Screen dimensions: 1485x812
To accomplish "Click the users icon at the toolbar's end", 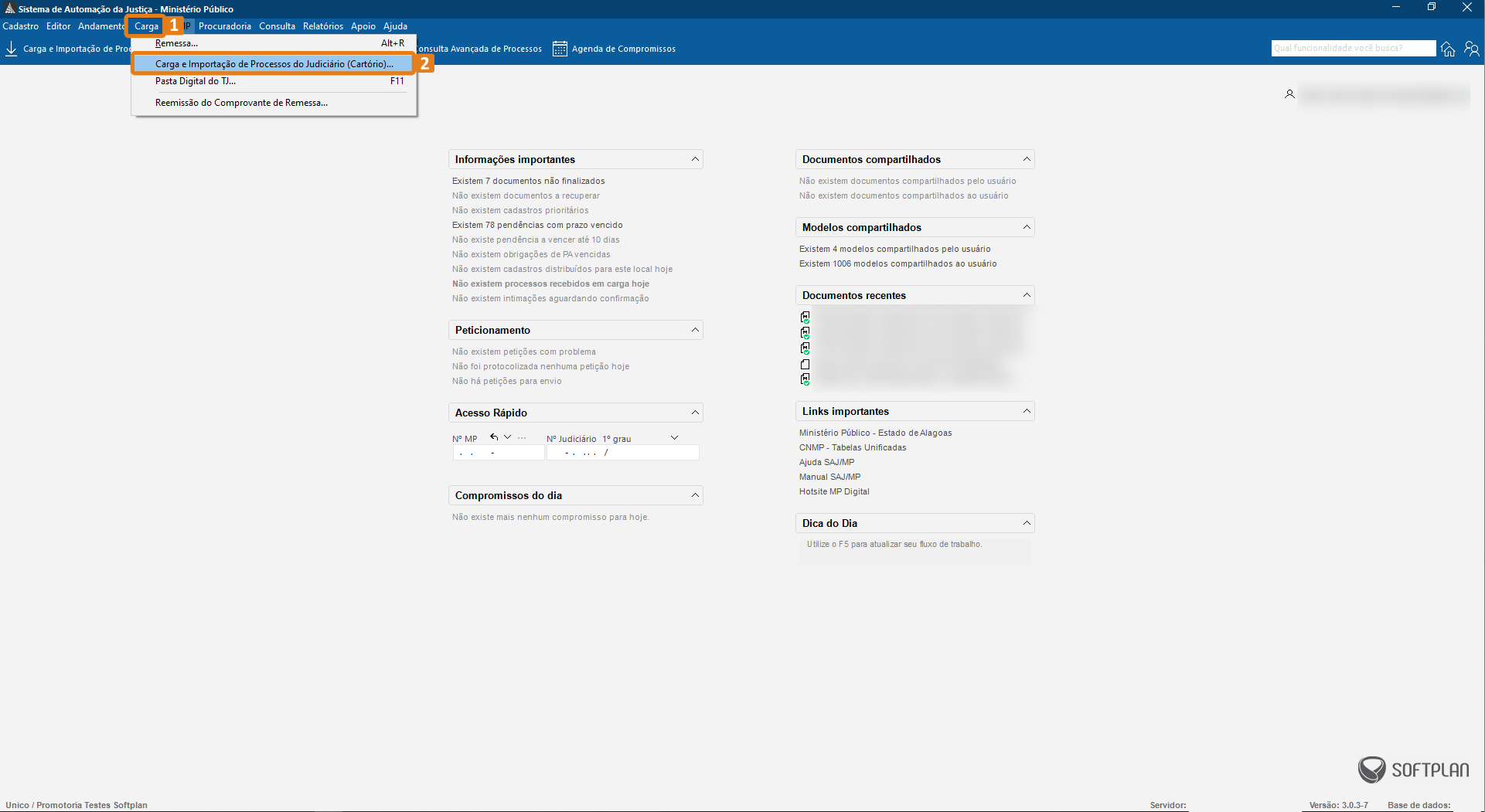I will point(1472,49).
